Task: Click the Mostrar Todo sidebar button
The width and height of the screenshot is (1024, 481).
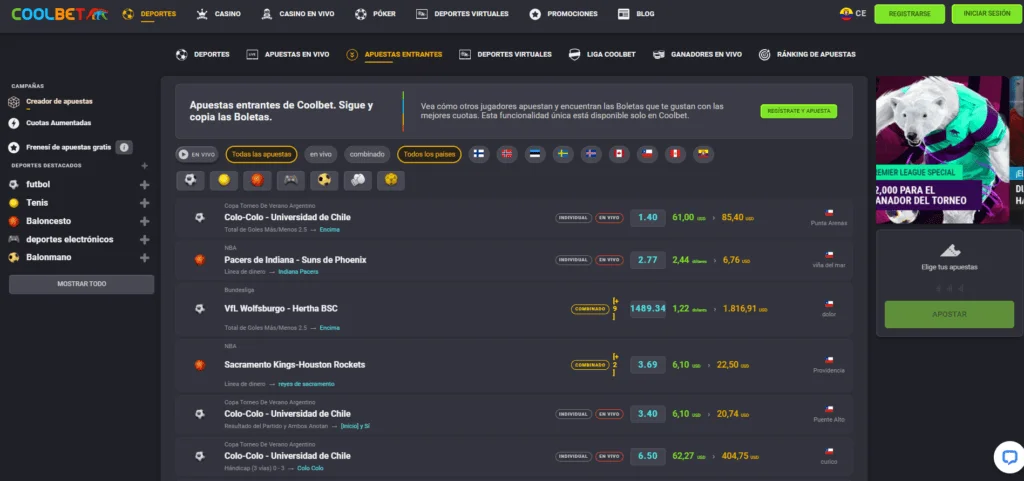Action: coord(82,284)
